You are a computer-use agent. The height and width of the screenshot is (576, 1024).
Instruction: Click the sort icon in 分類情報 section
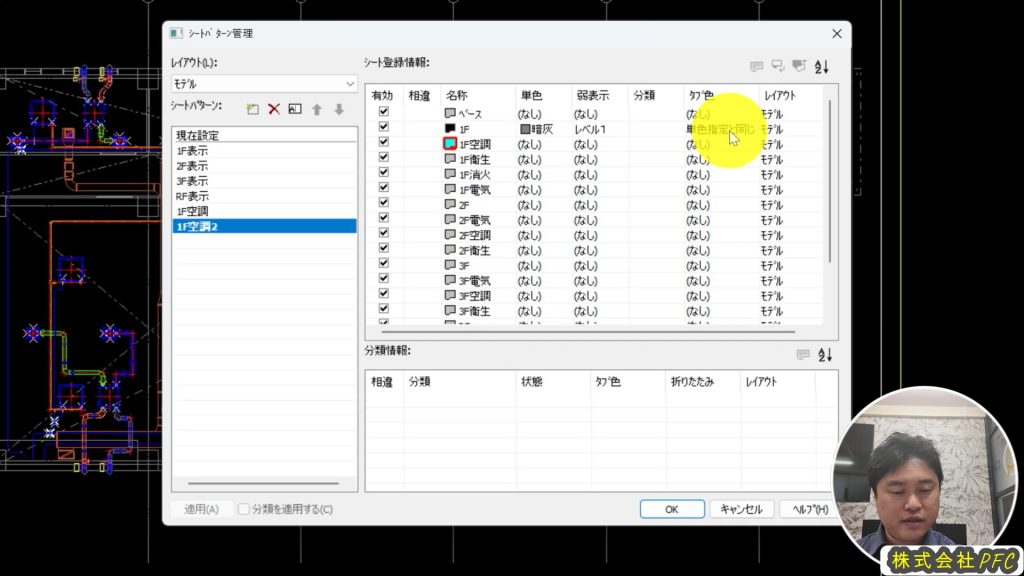(825, 355)
